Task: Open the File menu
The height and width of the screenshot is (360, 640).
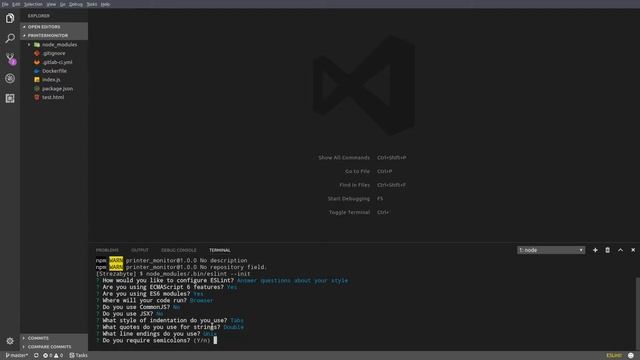Action: [x=5, y=4]
